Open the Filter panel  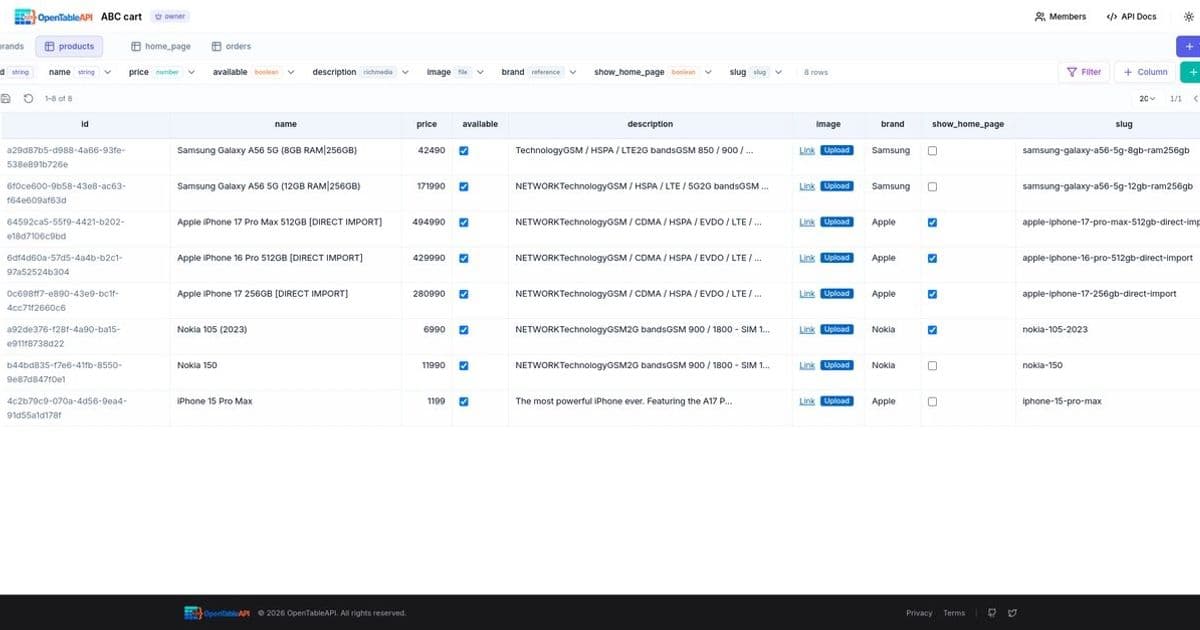1083,71
